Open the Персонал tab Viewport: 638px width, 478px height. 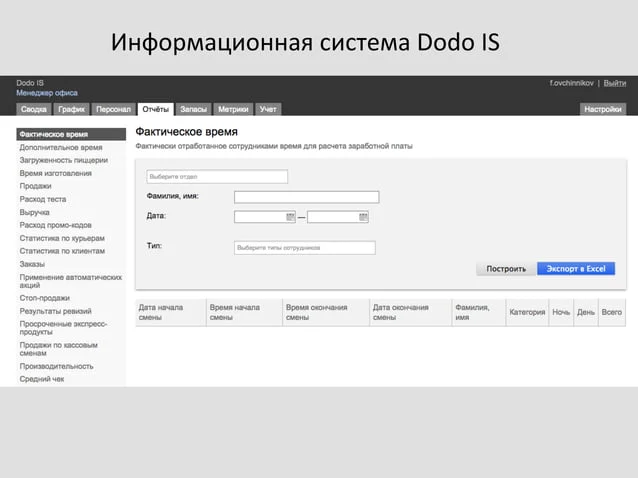click(x=114, y=109)
